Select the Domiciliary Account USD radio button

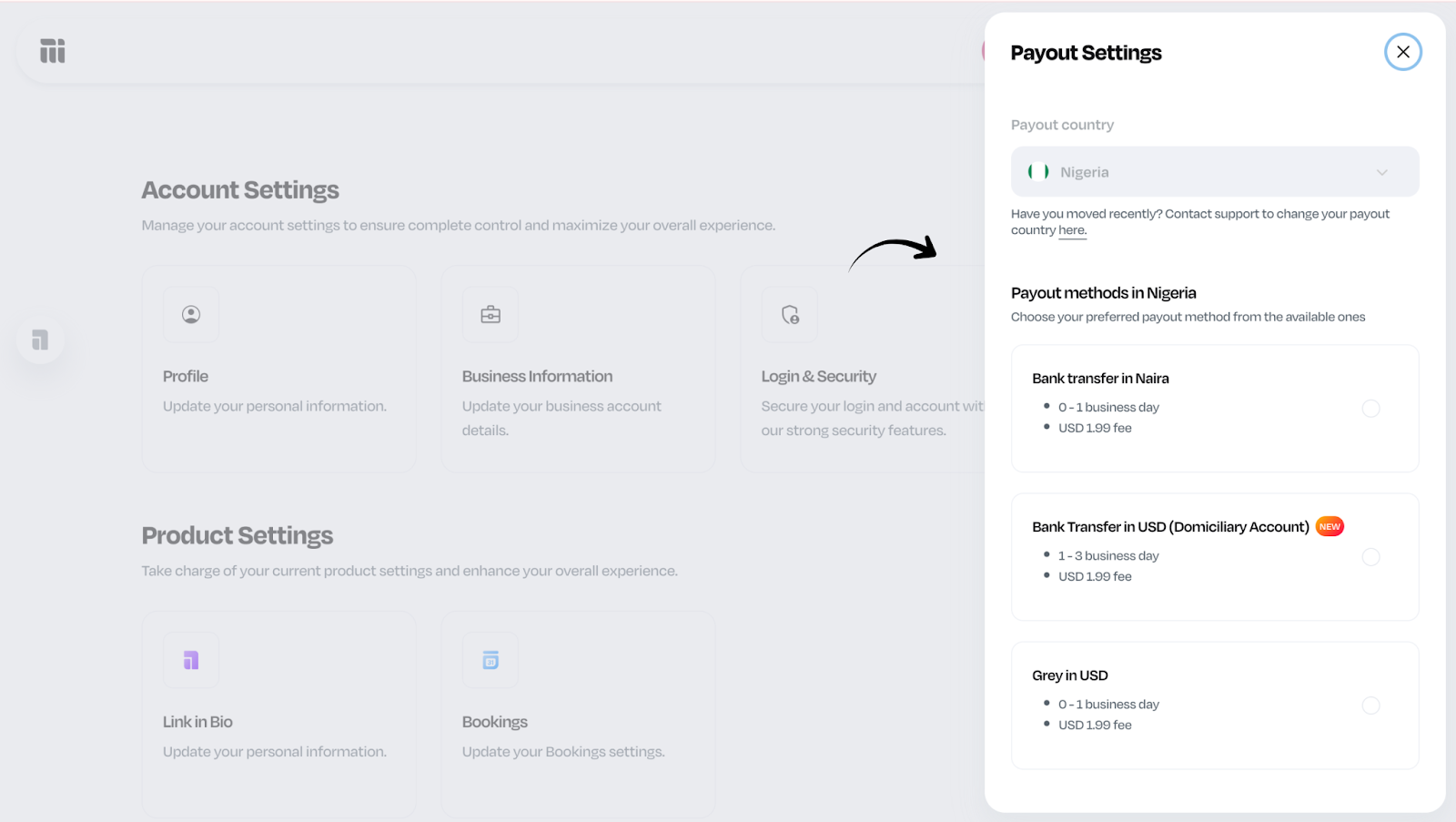[1370, 557]
